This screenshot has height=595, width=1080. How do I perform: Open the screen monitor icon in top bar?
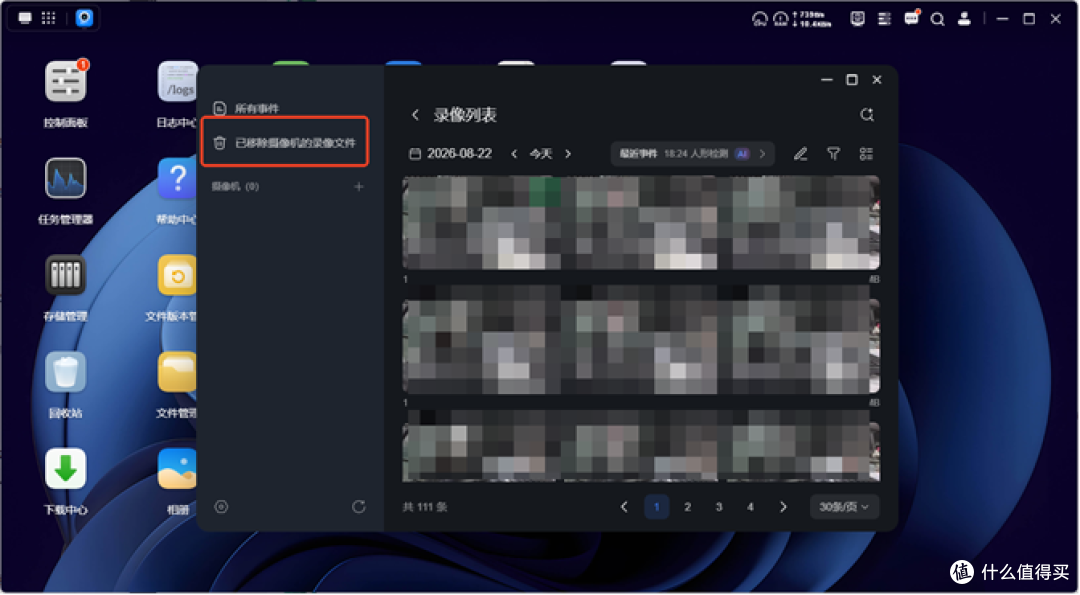tap(858, 19)
